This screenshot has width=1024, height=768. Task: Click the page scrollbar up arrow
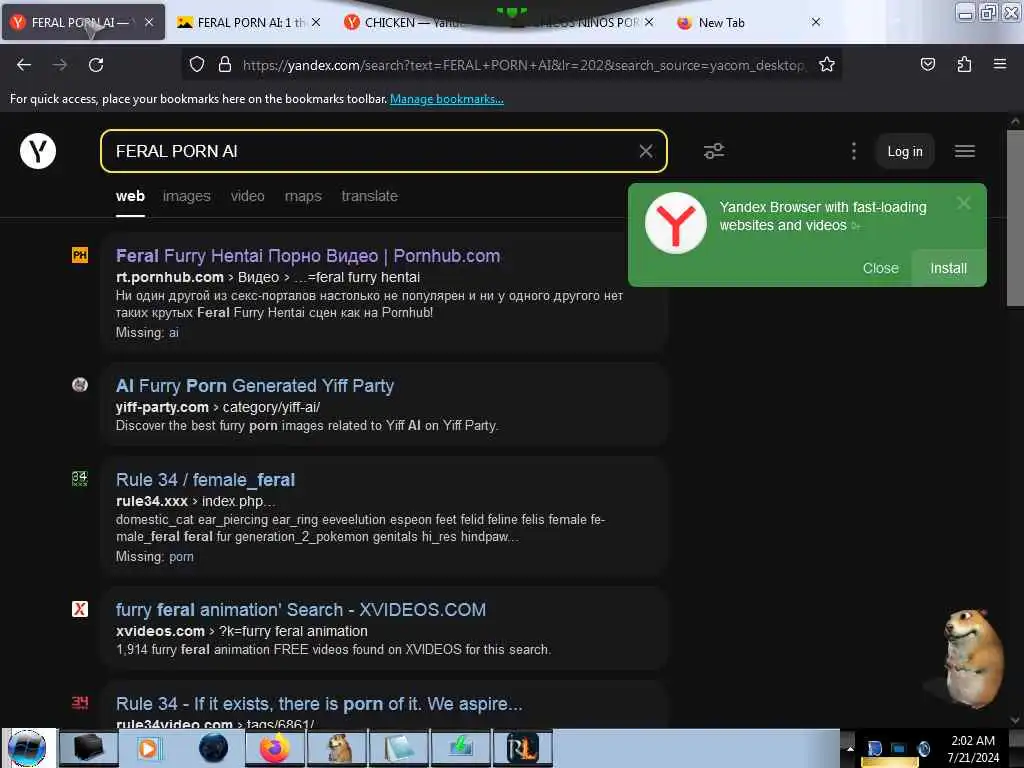click(1014, 121)
